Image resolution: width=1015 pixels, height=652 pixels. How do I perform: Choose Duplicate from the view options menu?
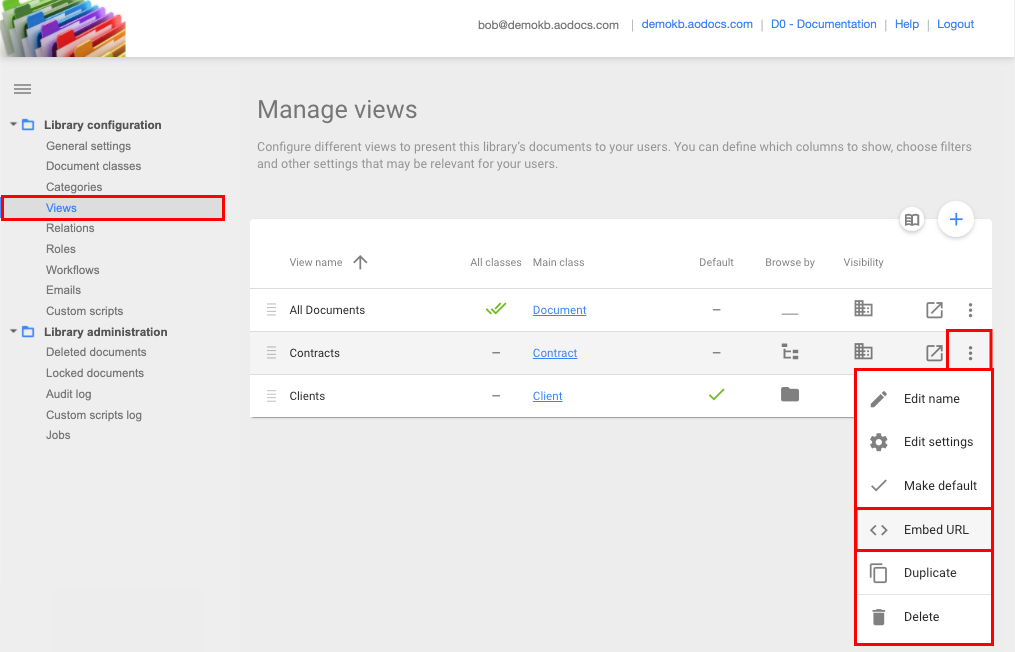point(931,572)
